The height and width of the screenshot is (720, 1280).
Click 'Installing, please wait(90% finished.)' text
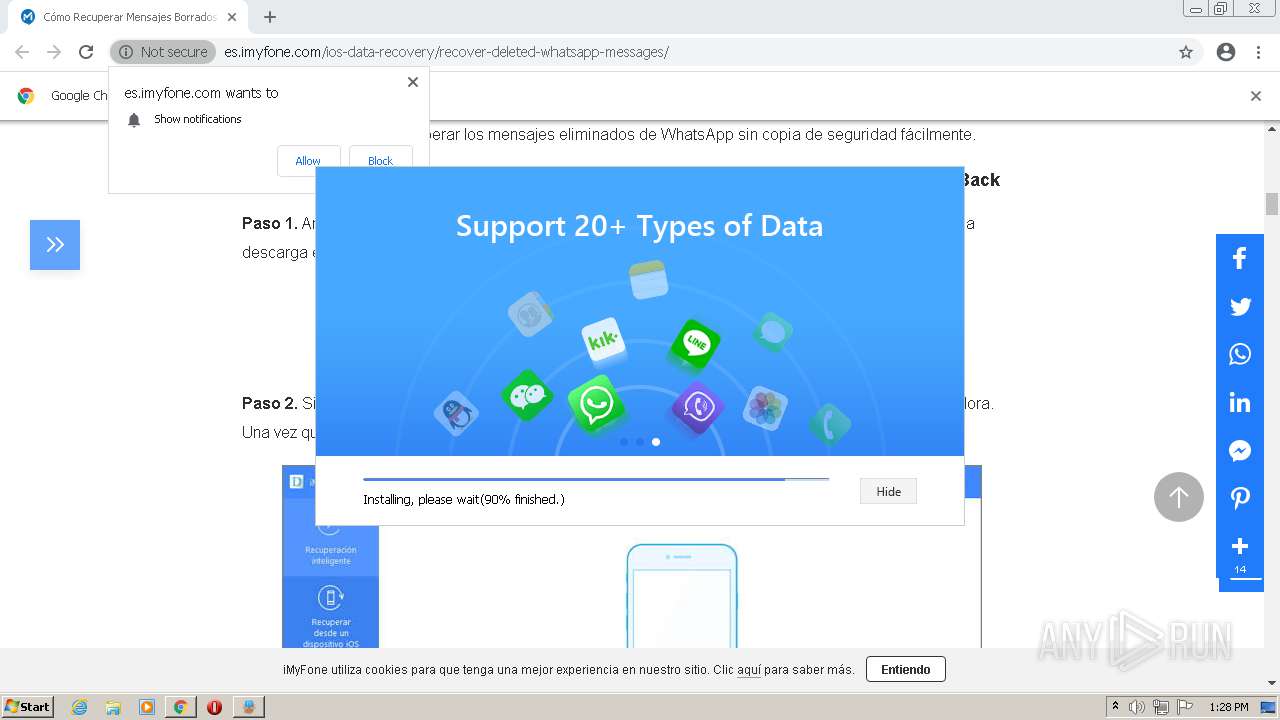(464, 499)
